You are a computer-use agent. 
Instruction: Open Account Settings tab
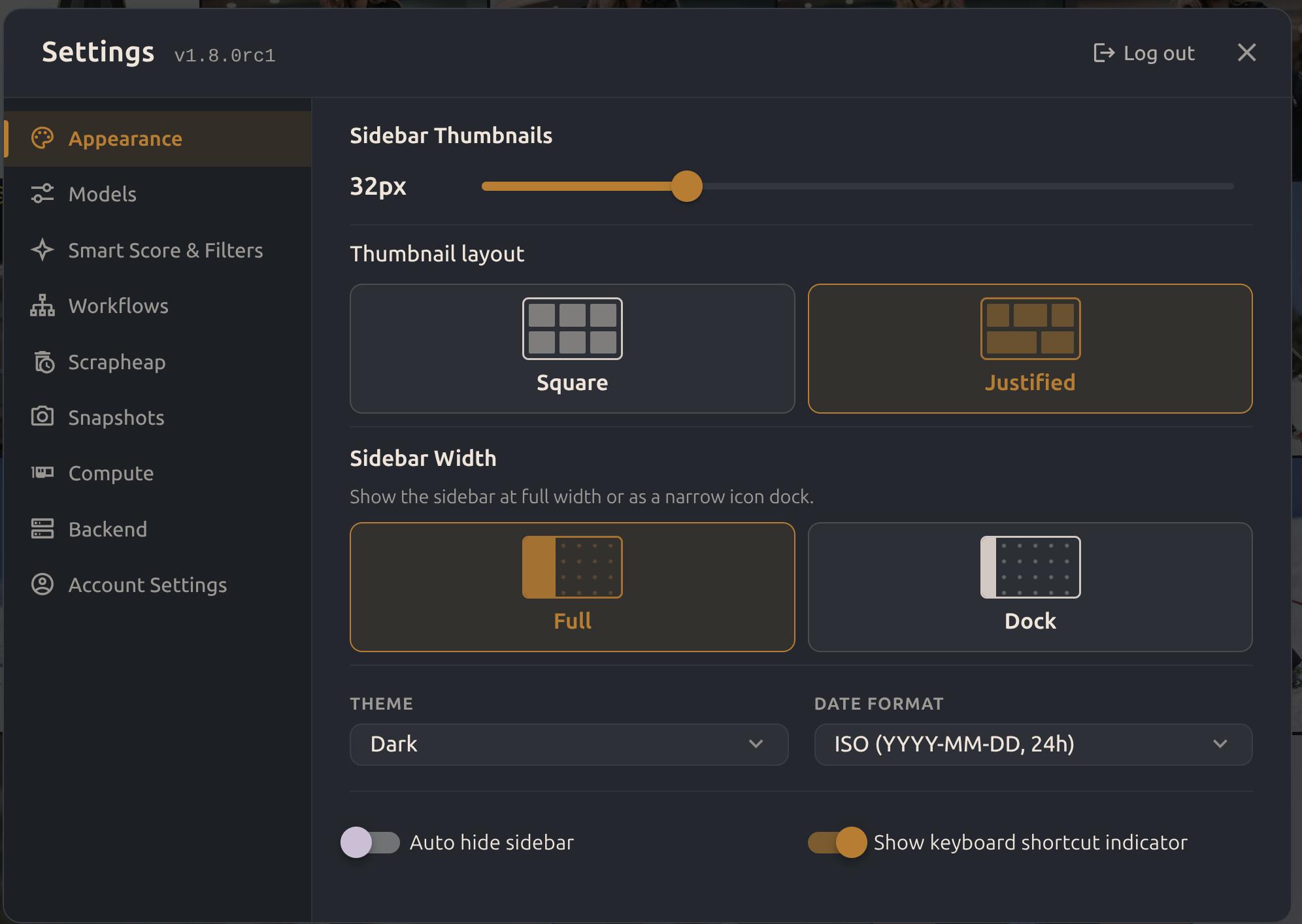click(158, 585)
